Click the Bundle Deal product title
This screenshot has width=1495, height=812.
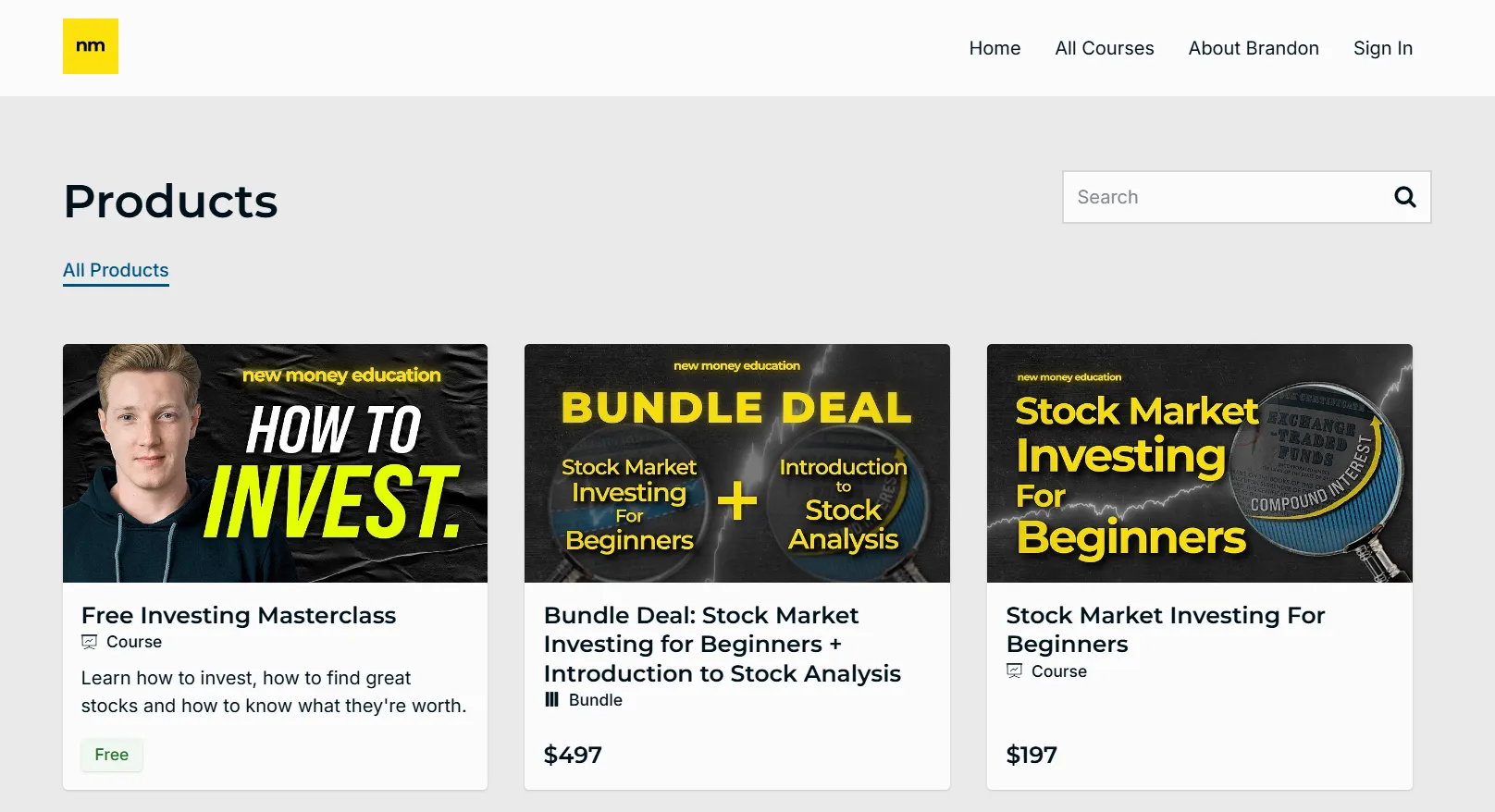tap(722, 645)
